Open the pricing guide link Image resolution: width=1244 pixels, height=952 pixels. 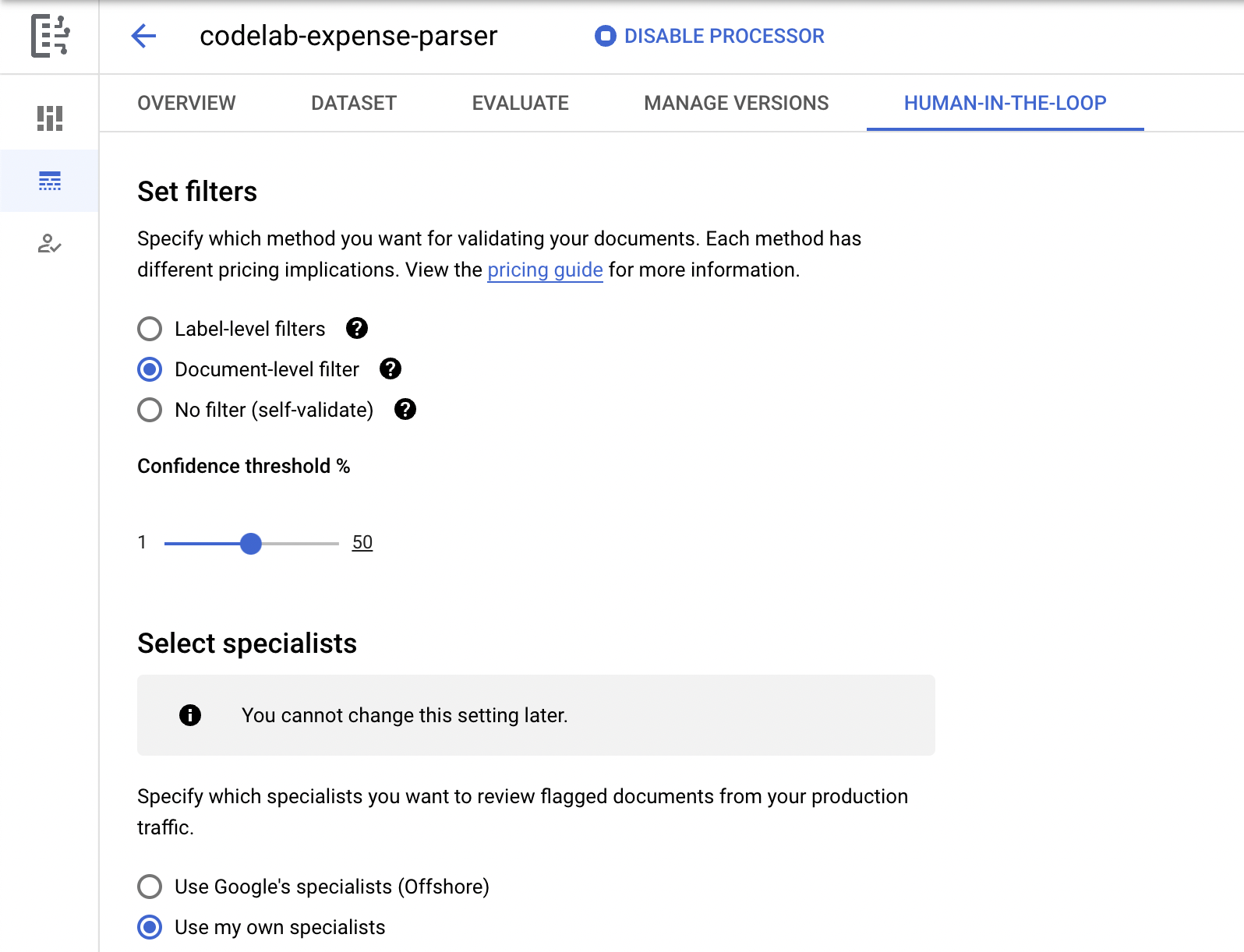[x=545, y=270]
